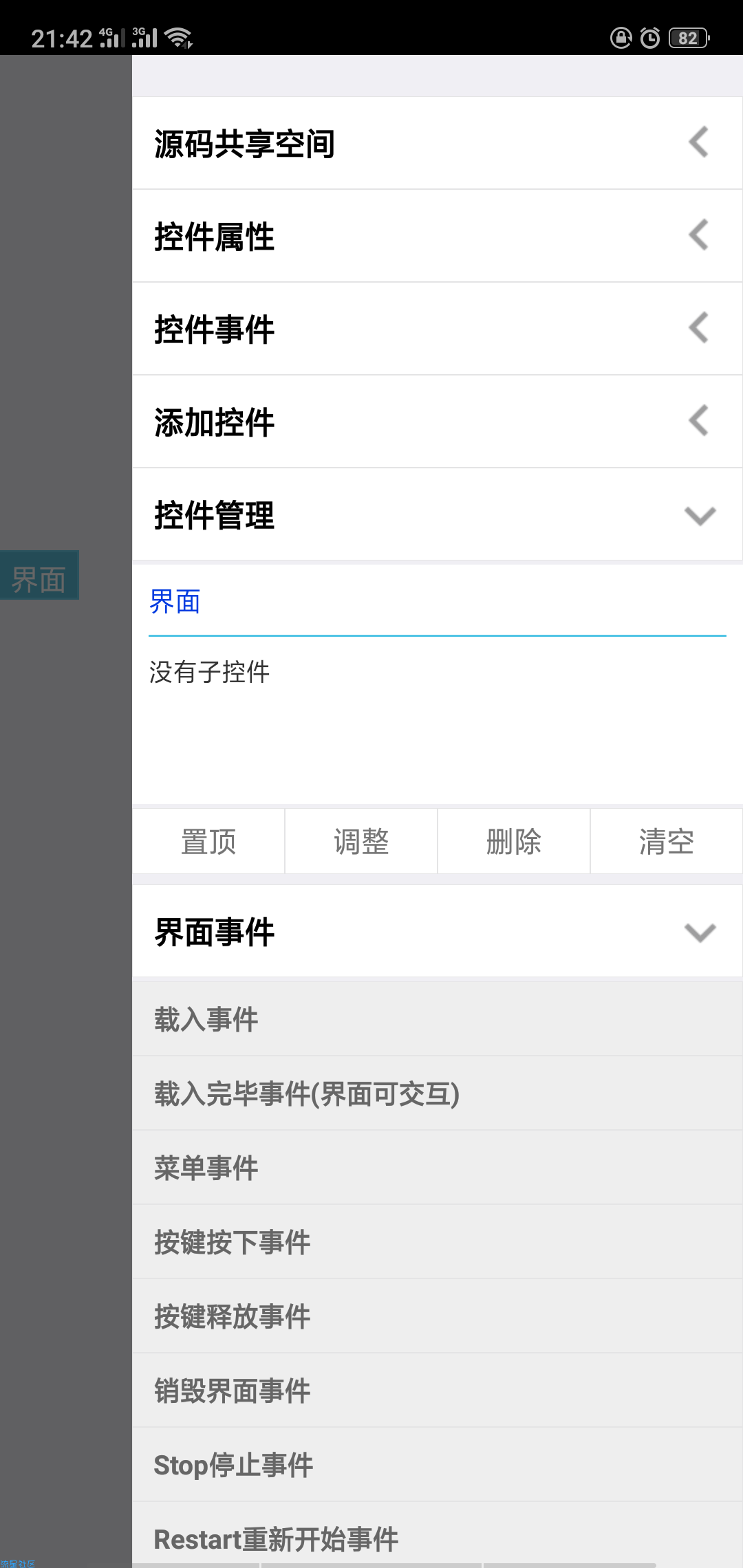743x1568 pixels.
Task: Choose 按键按下事件 entry
Action: [438, 1242]
